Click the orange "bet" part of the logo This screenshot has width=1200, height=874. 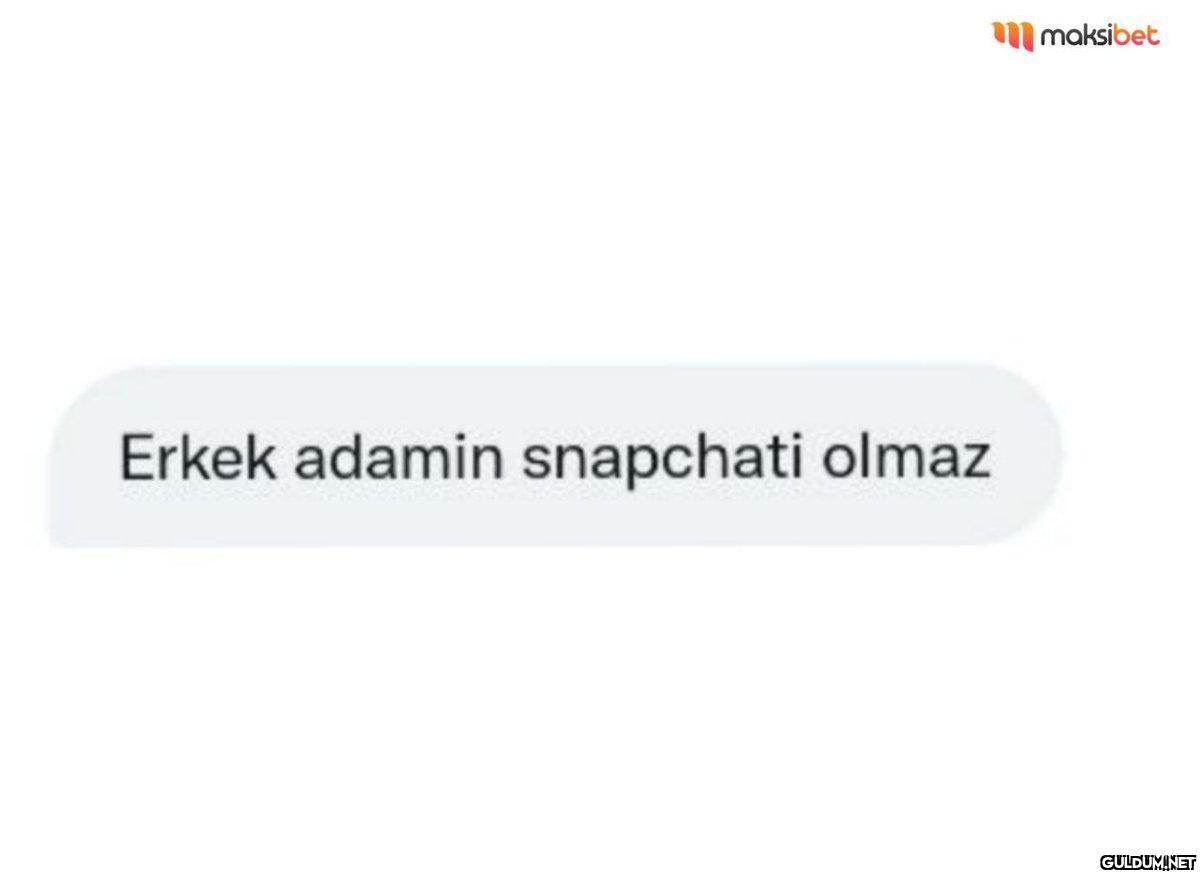pos(1138,36)
